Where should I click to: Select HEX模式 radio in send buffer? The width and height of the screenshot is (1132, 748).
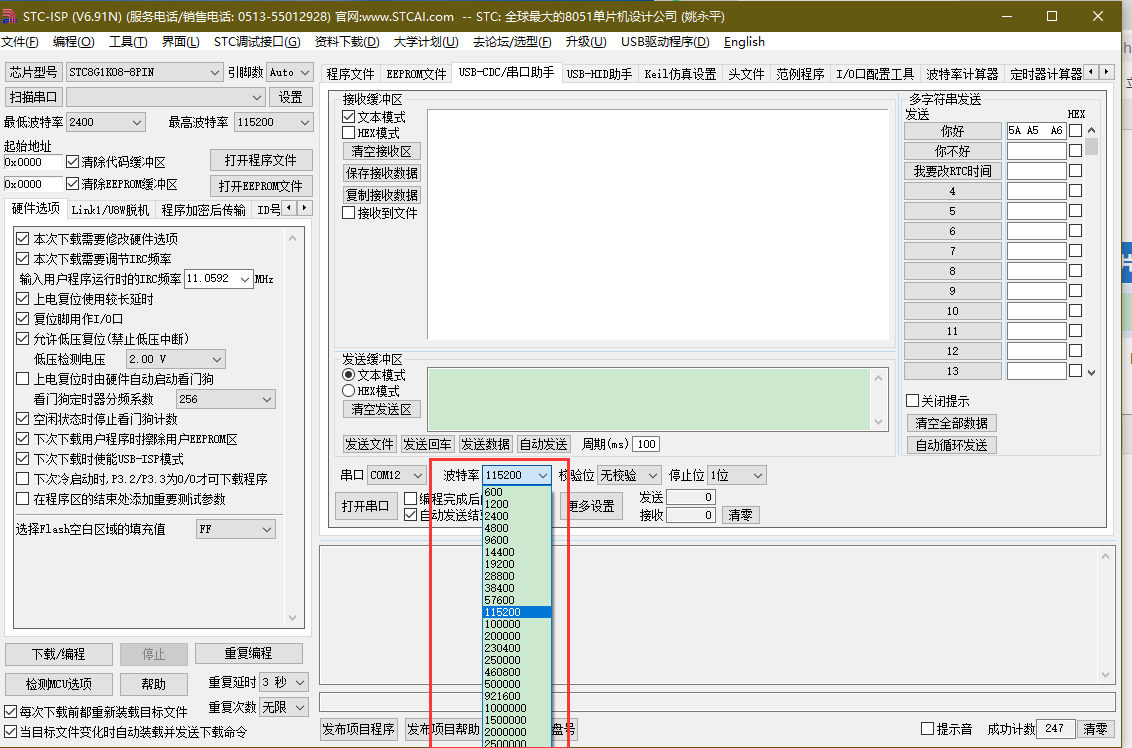click(x=349, y=391)
